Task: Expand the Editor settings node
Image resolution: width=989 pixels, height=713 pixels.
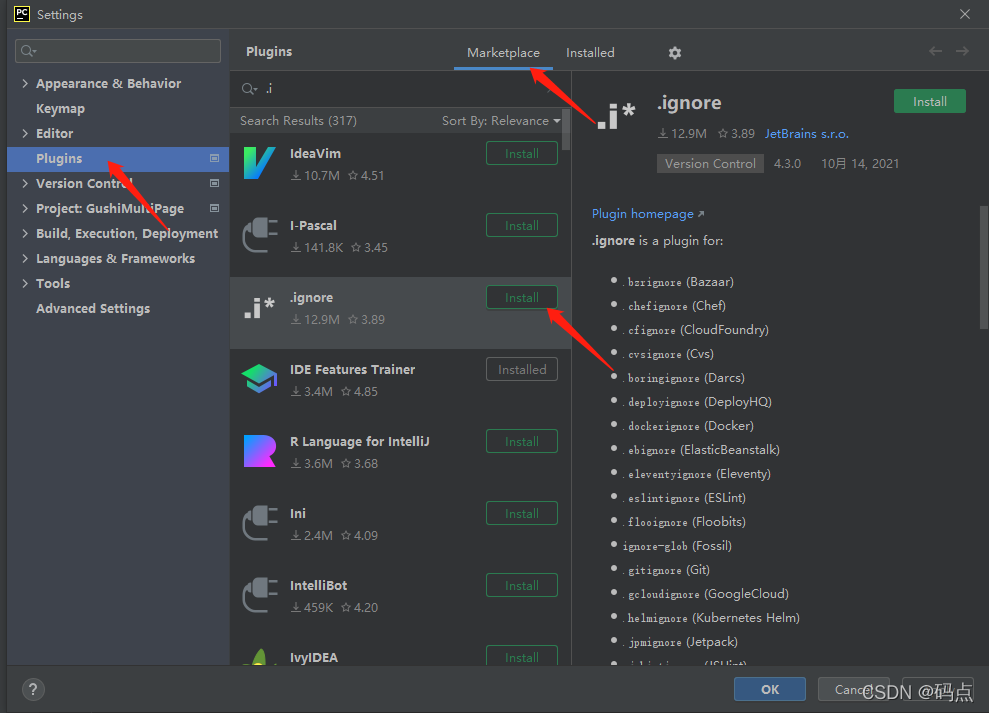Action: click(25, 133)
